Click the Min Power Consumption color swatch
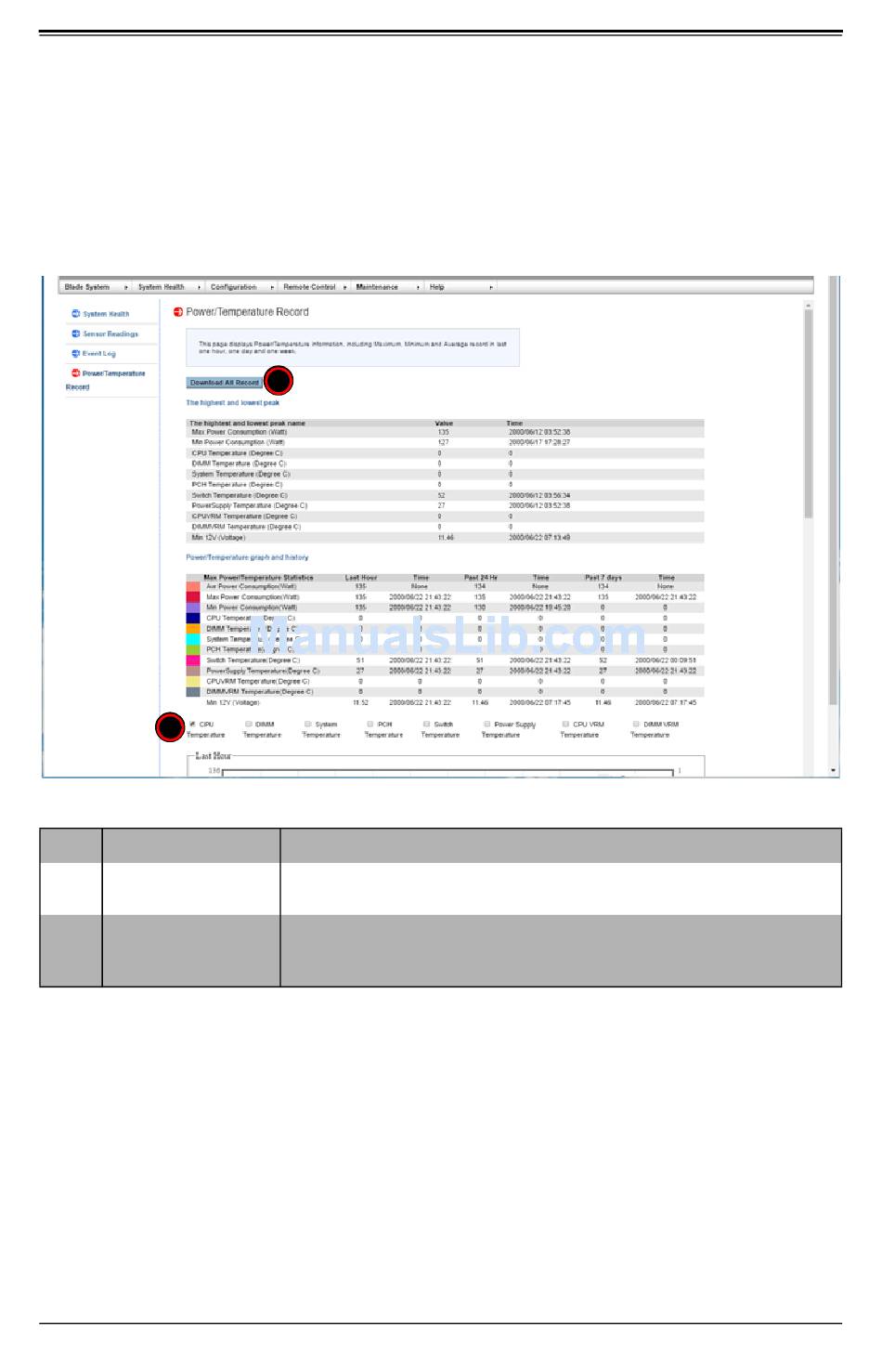Image resolution: width=882 pixels, height=1372 pixels. (193, 608)
